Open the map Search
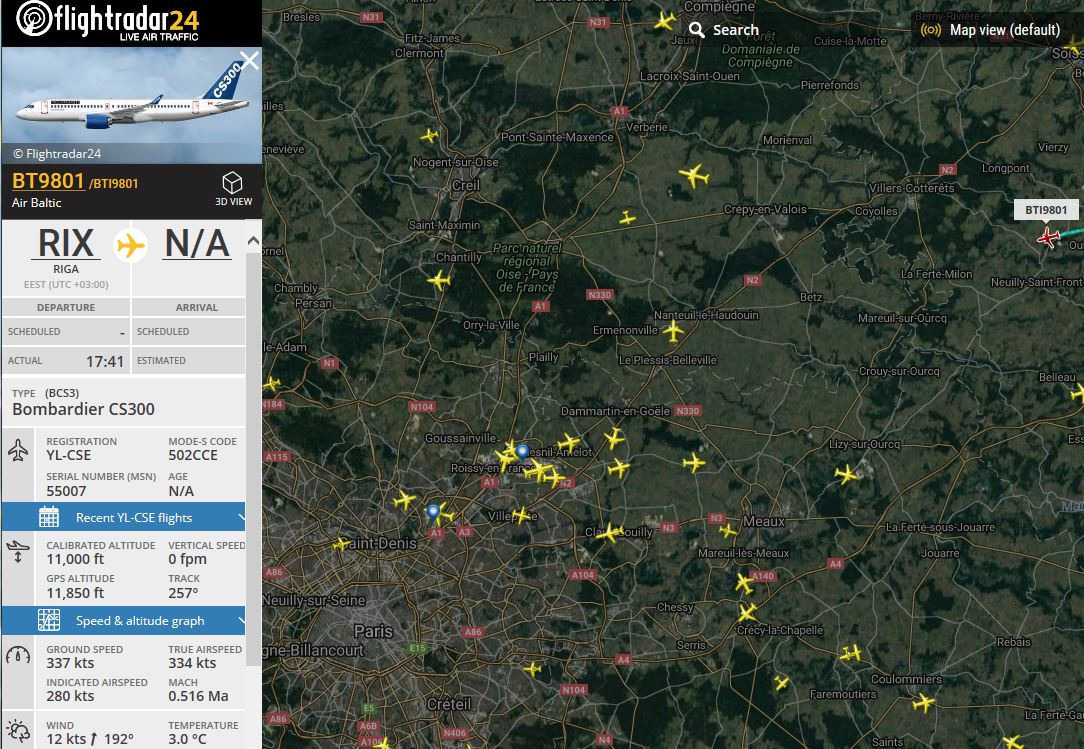This screenshot has width=1084, height=749. 723,30
